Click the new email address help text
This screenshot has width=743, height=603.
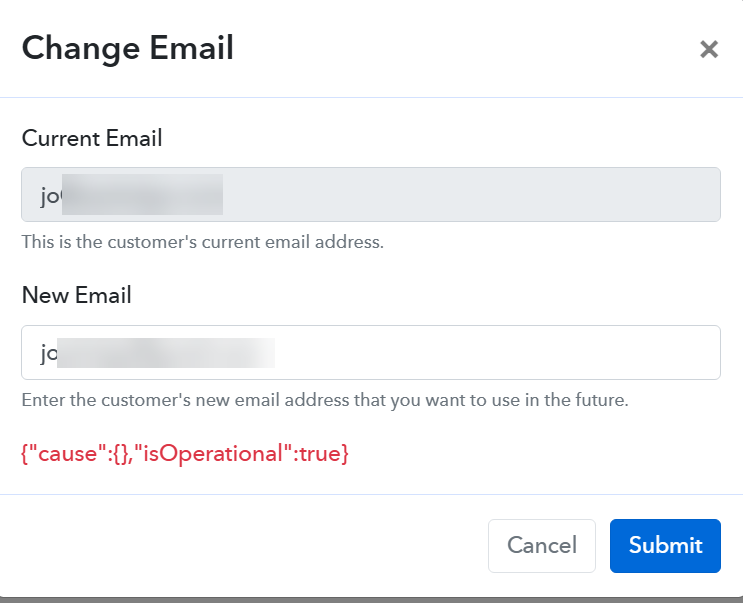(324, 401)
